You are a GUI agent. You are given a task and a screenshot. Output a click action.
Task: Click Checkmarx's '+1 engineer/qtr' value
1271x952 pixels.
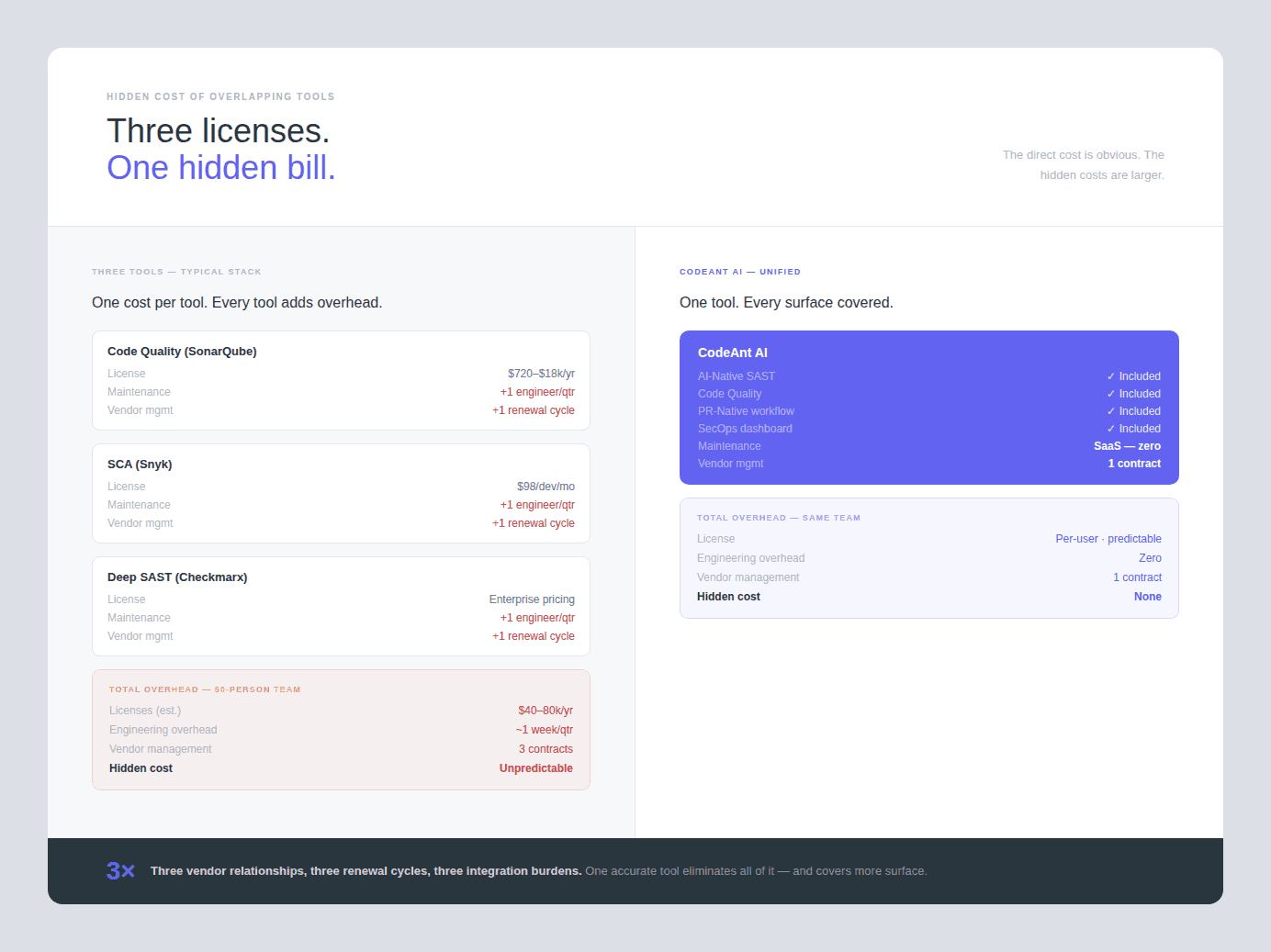tap(537, 618)
